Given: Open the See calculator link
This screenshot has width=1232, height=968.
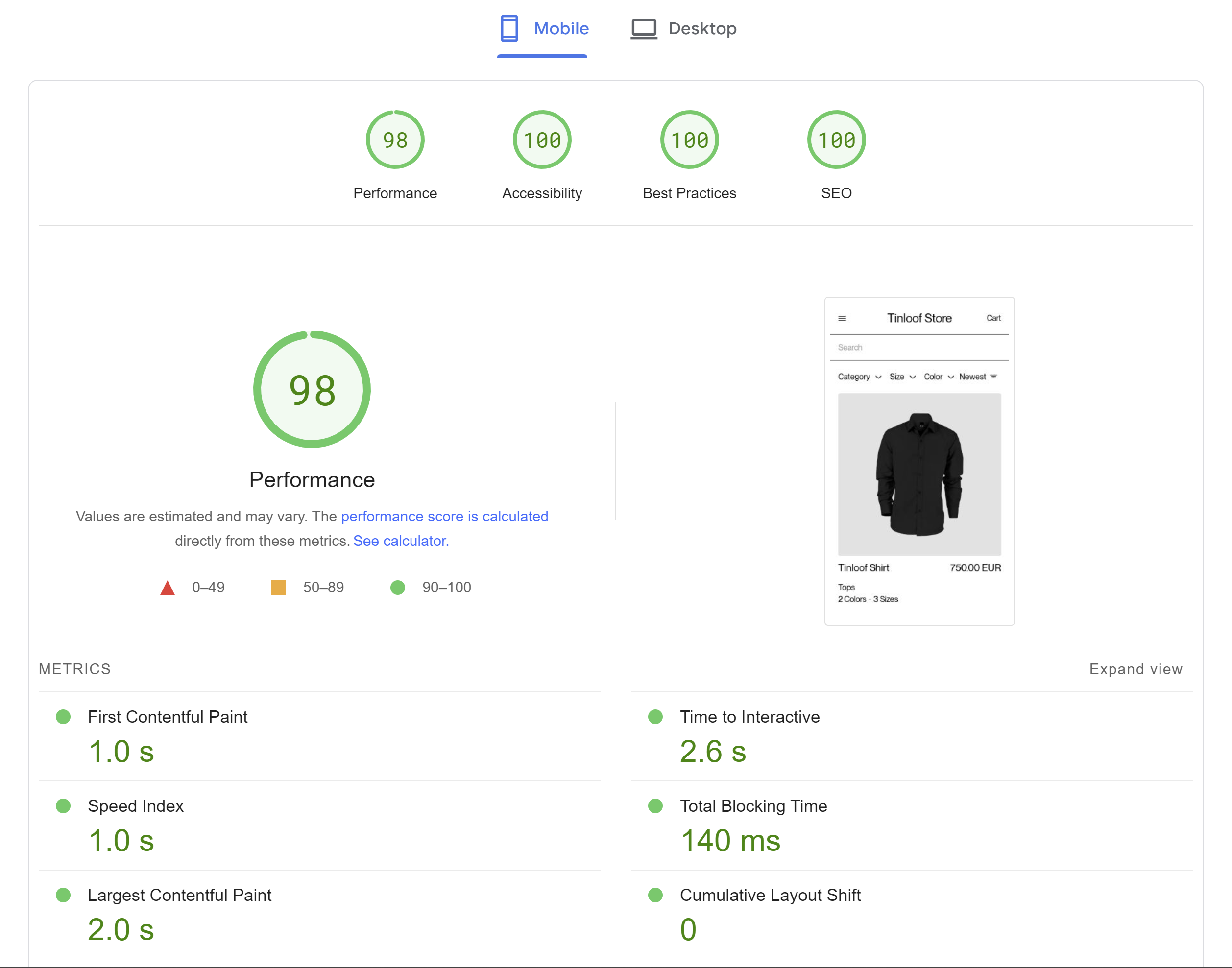Looking at the screenshot, I should pyautogui.click(x=401, y=541).
